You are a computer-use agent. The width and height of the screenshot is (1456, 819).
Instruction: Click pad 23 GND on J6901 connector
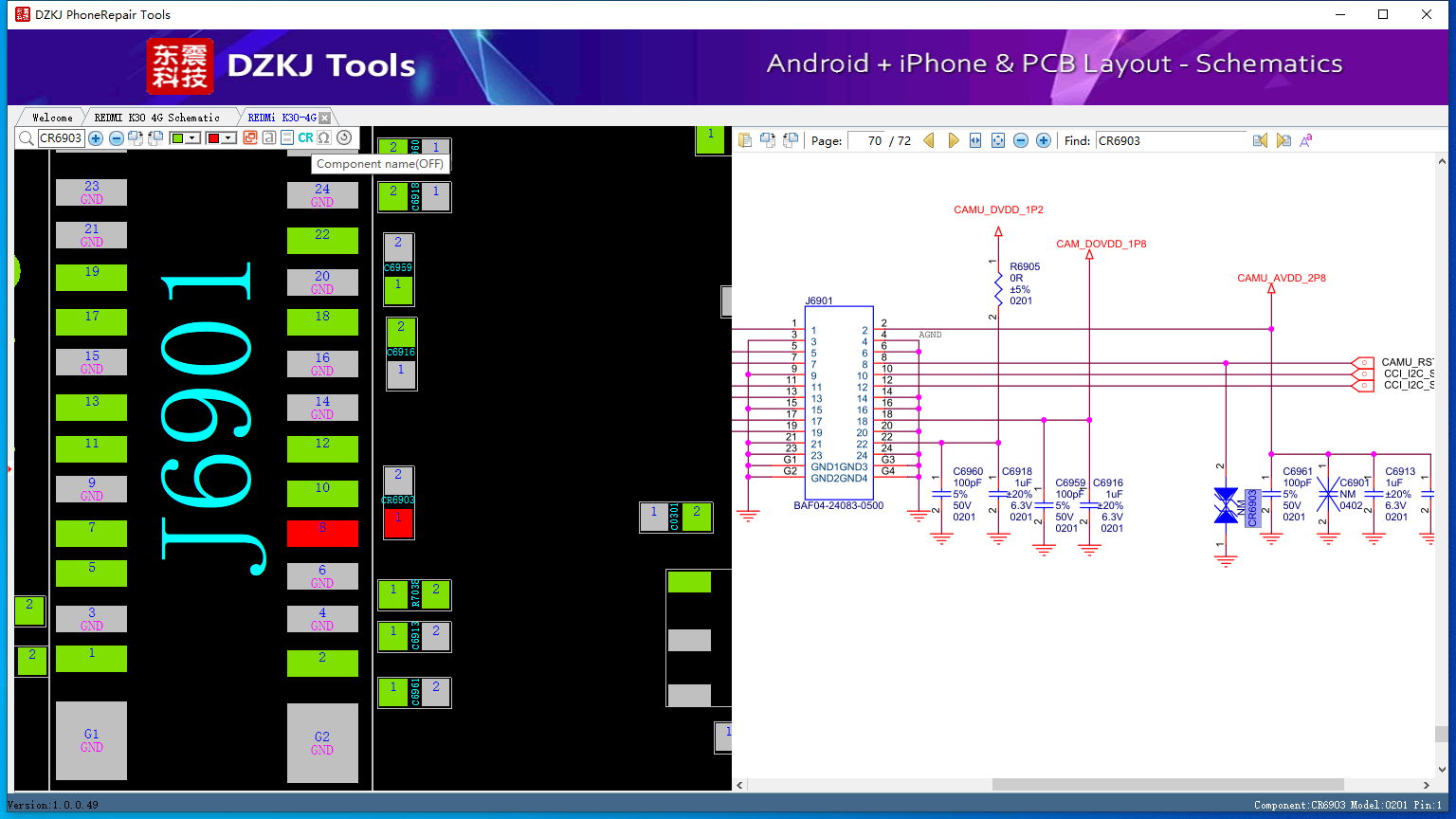point(91,192)
